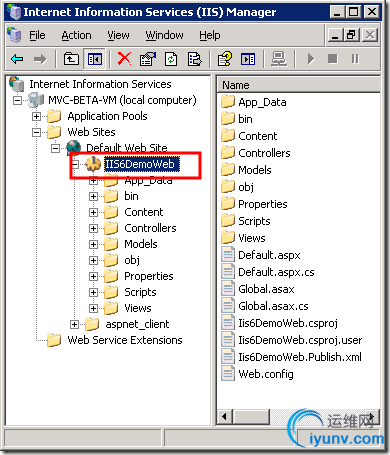Click the Pause item toolbar icon

click(x=355, y=59)
